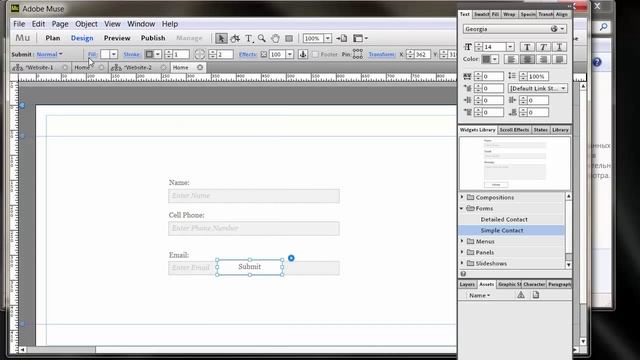Click the text Color swatch
The height and width of the screenshot is (360, 640).
[486, 60]
